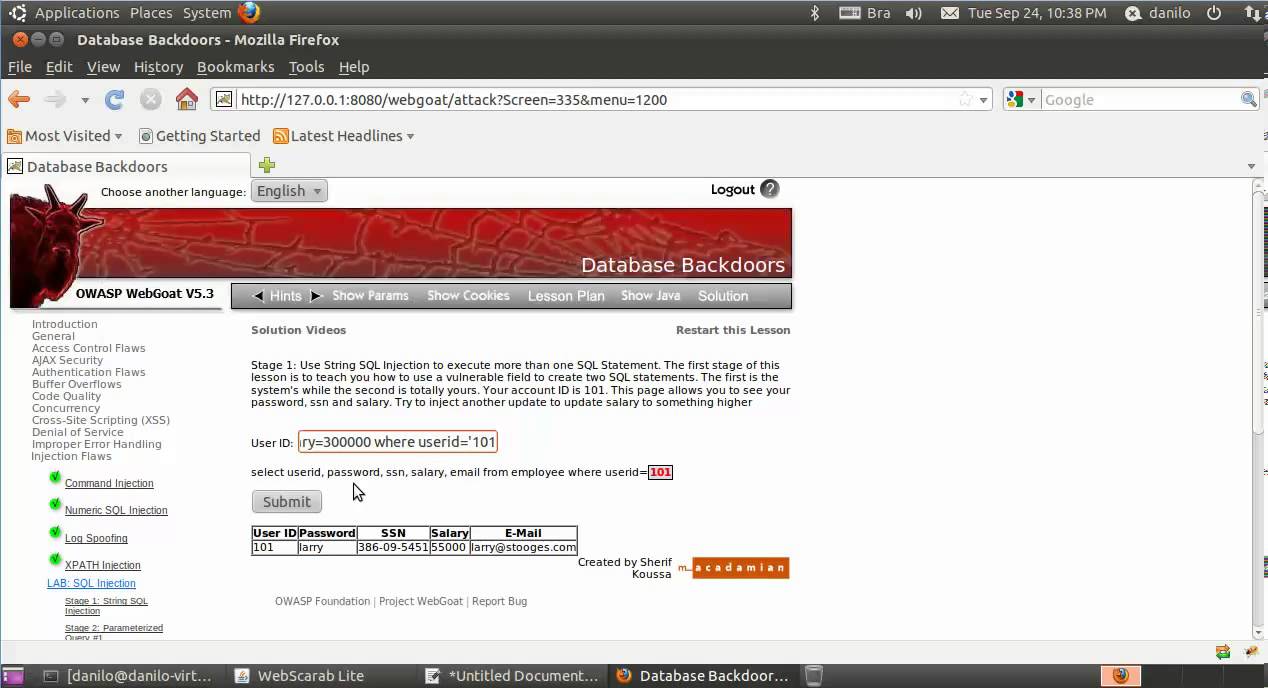Click the show desktop icon in bottom panel
The width and height of the screenshot is (1268, 688).
[x=13, y=676]
